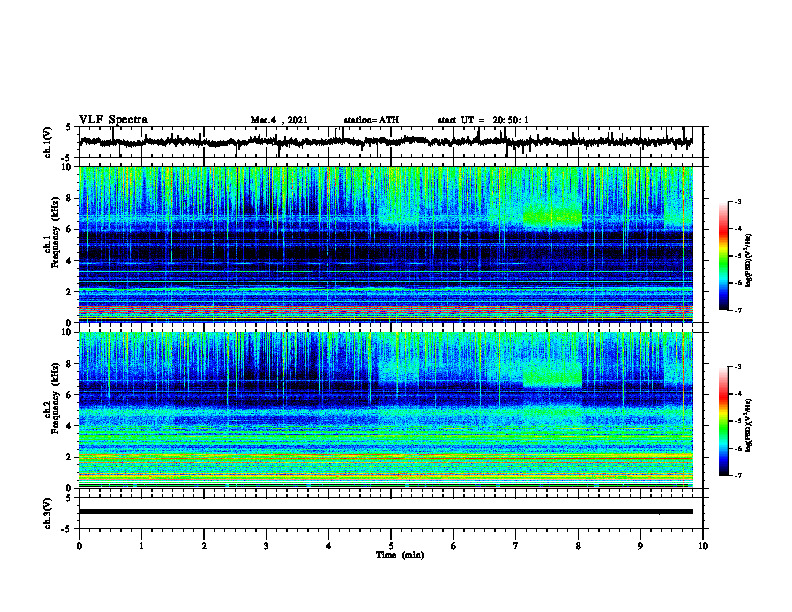Click time axis tick label "8"

(578, 546)
